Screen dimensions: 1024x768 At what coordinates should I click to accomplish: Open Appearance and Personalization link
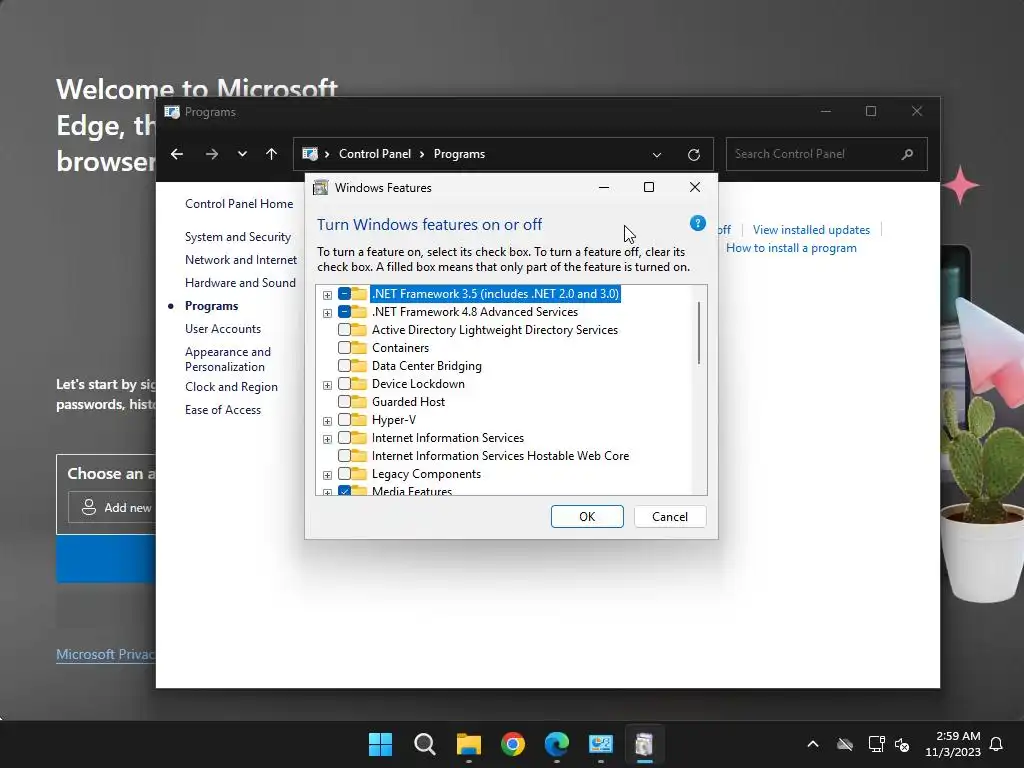pyautogui.click(x=227, y=359)
